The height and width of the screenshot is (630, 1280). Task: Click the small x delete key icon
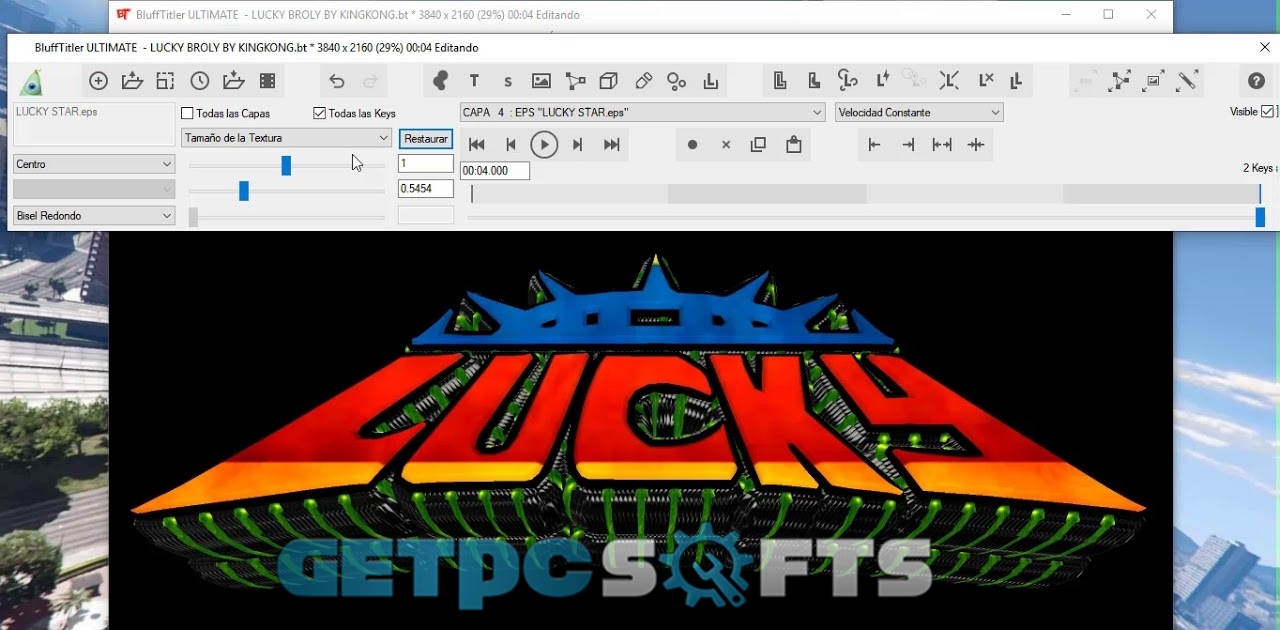(726, 145)
